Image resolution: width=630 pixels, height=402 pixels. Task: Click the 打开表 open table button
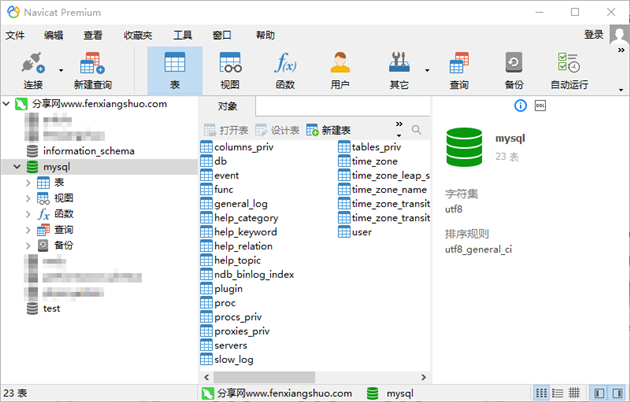coord(226,130)
